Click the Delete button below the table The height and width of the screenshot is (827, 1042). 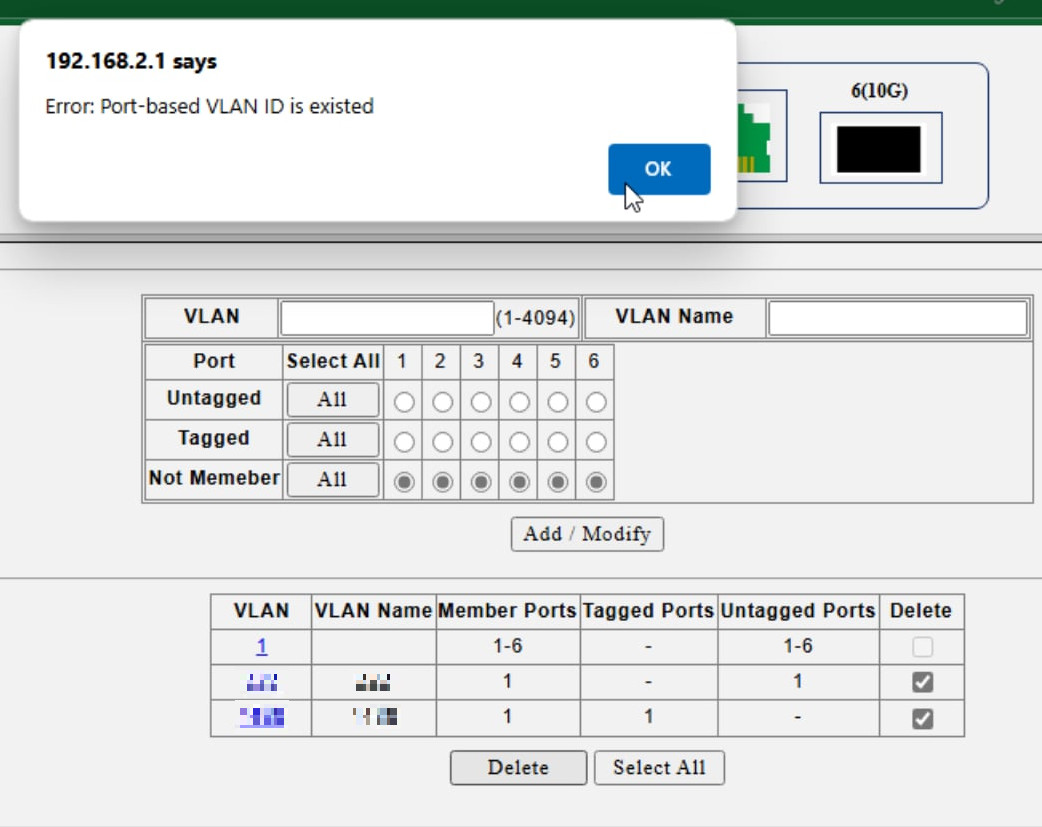(x=518, y=768)
